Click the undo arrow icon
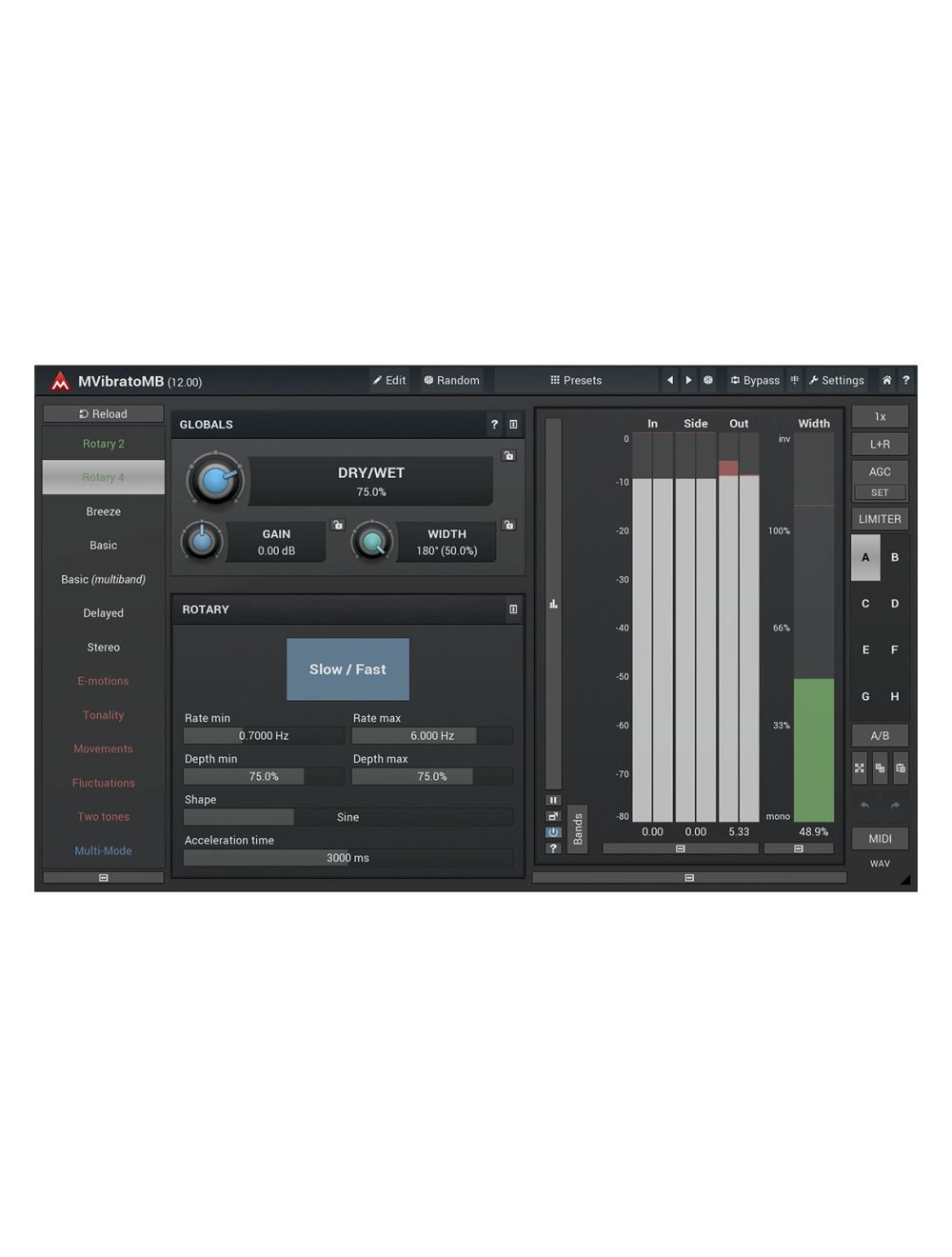The image size is (952, 1257). [864, 806]
